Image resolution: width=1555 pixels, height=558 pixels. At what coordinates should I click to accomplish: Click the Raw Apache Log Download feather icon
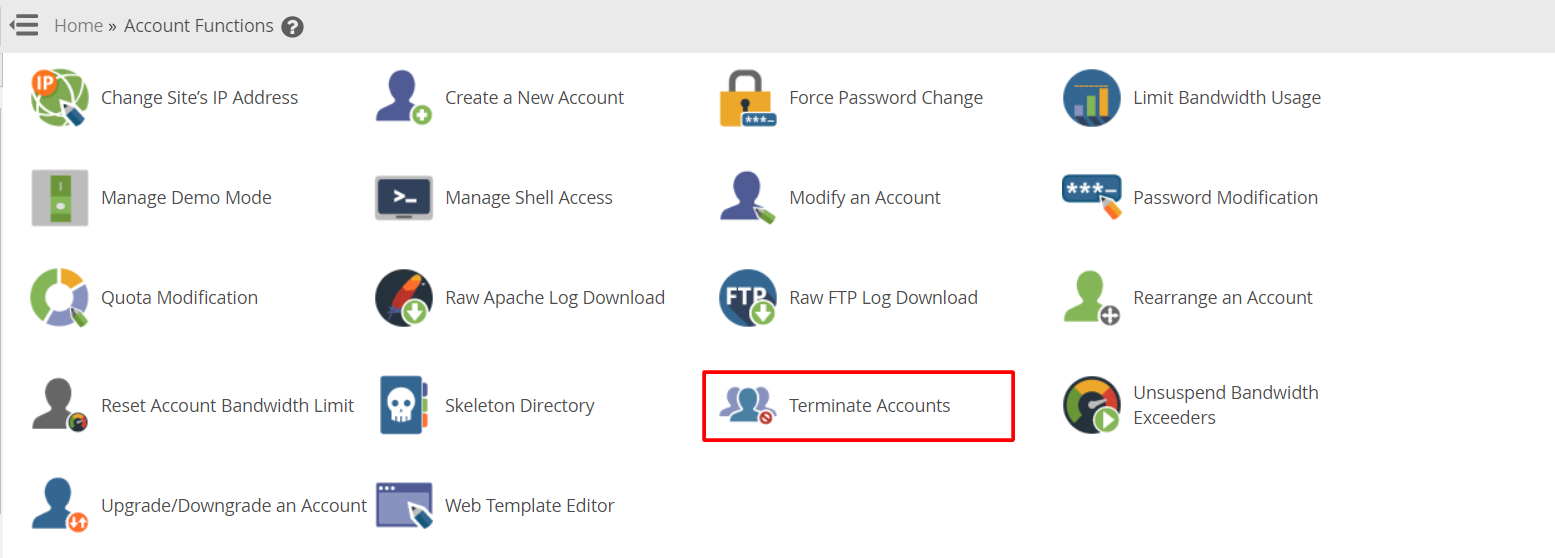[x=404, y=298]
